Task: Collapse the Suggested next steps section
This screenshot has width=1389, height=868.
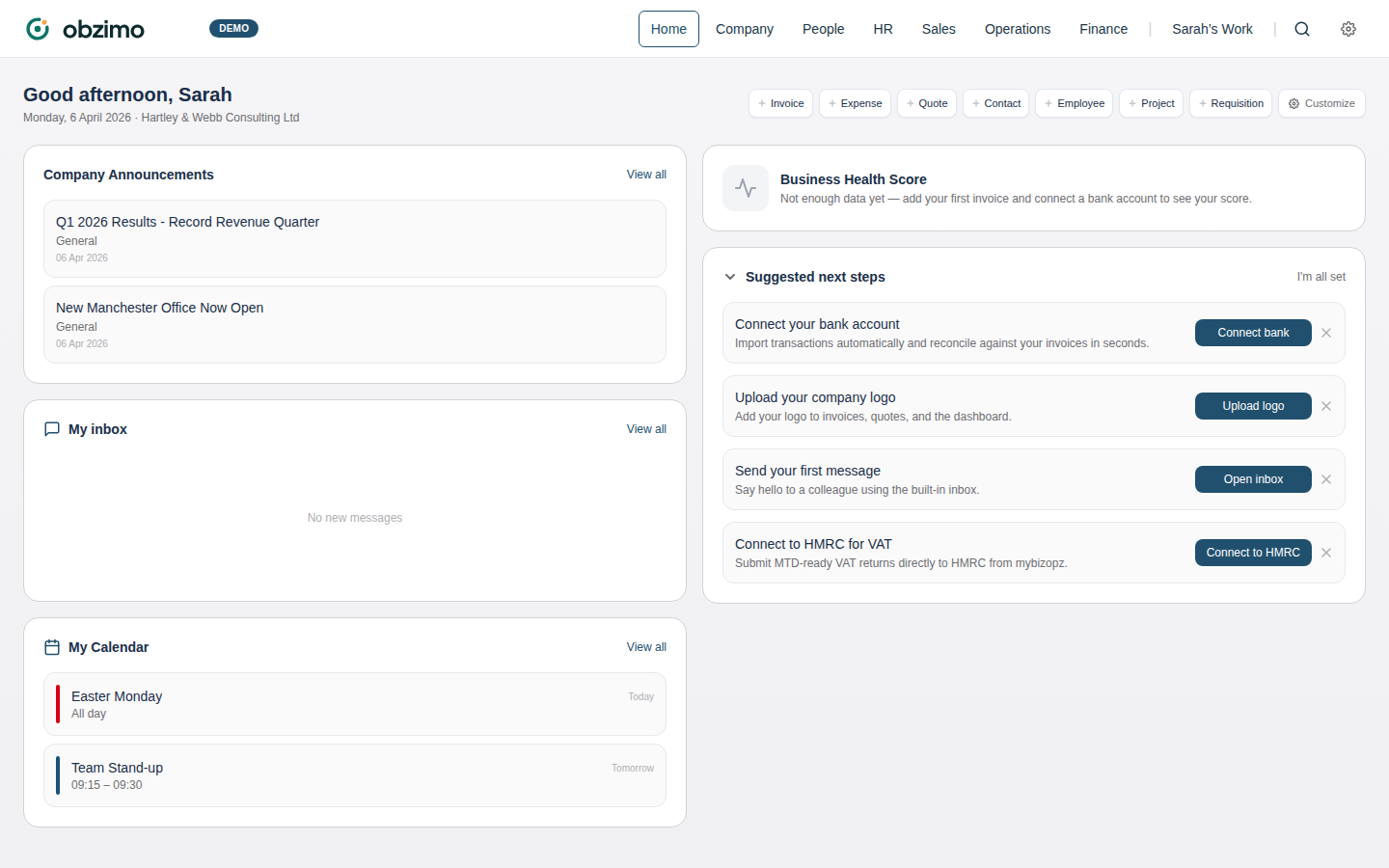Action: (730, 277)
